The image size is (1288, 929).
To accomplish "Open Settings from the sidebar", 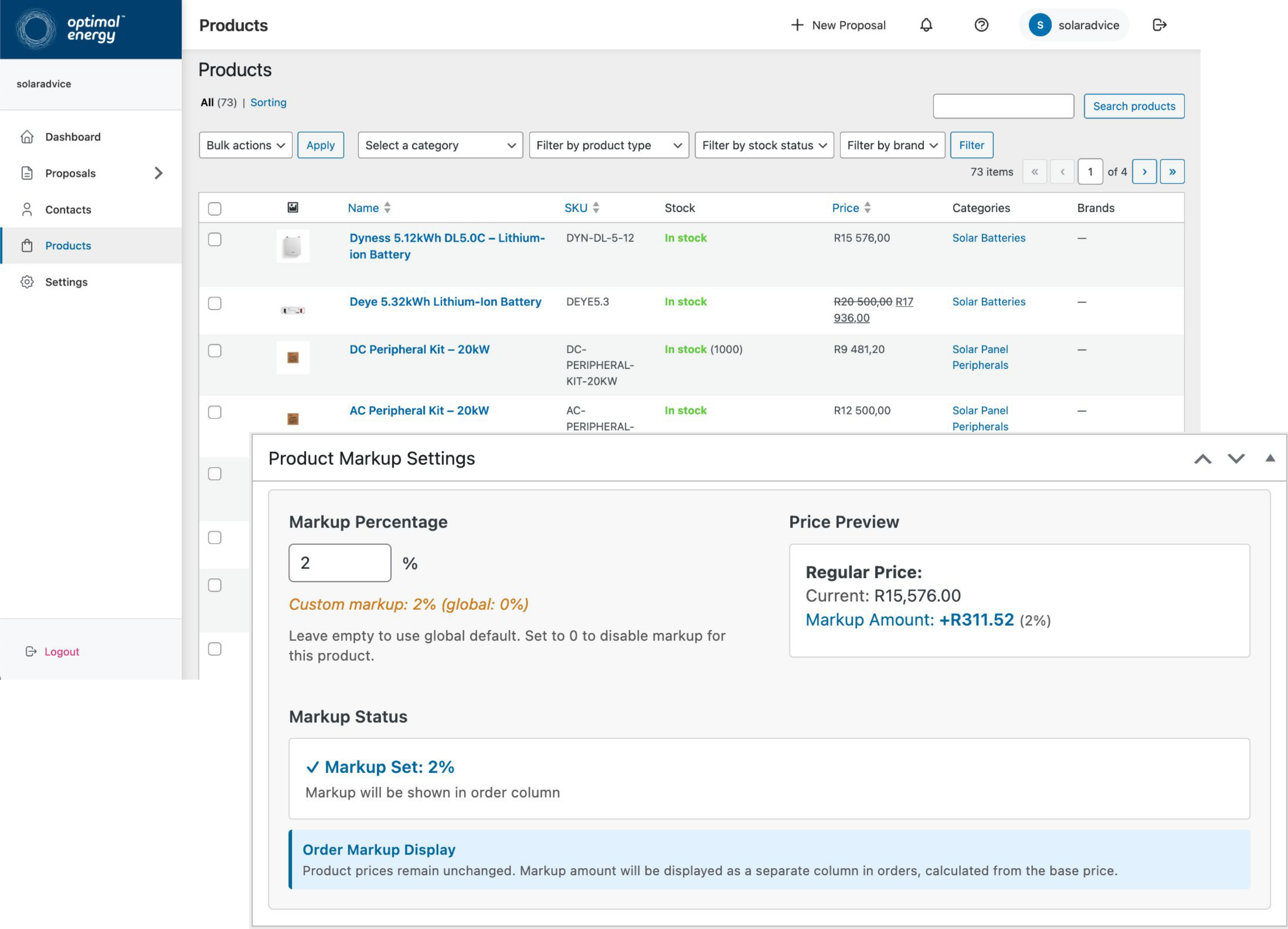I will click(66, 282).
